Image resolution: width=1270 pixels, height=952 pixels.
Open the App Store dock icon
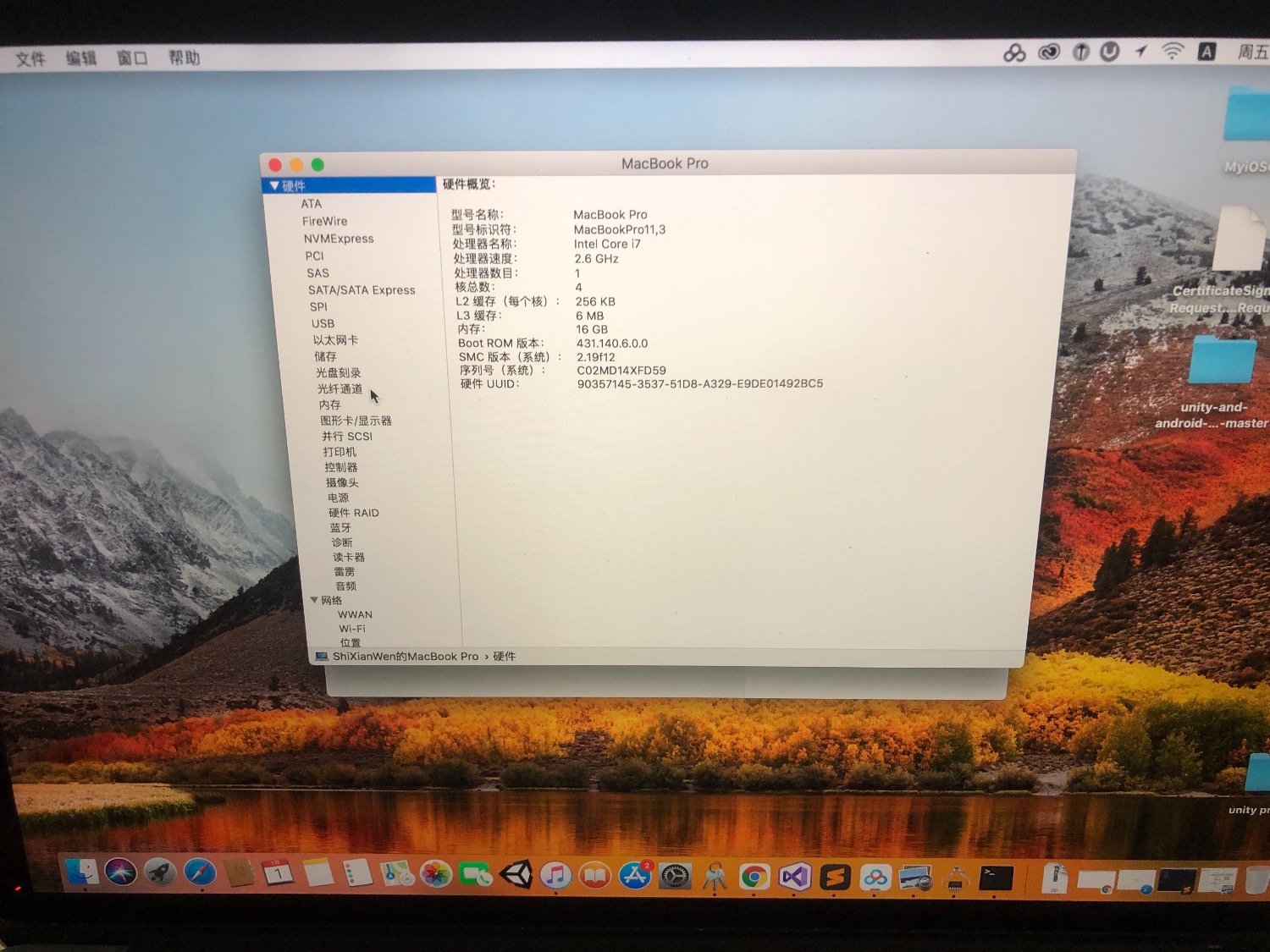point(634,877)
